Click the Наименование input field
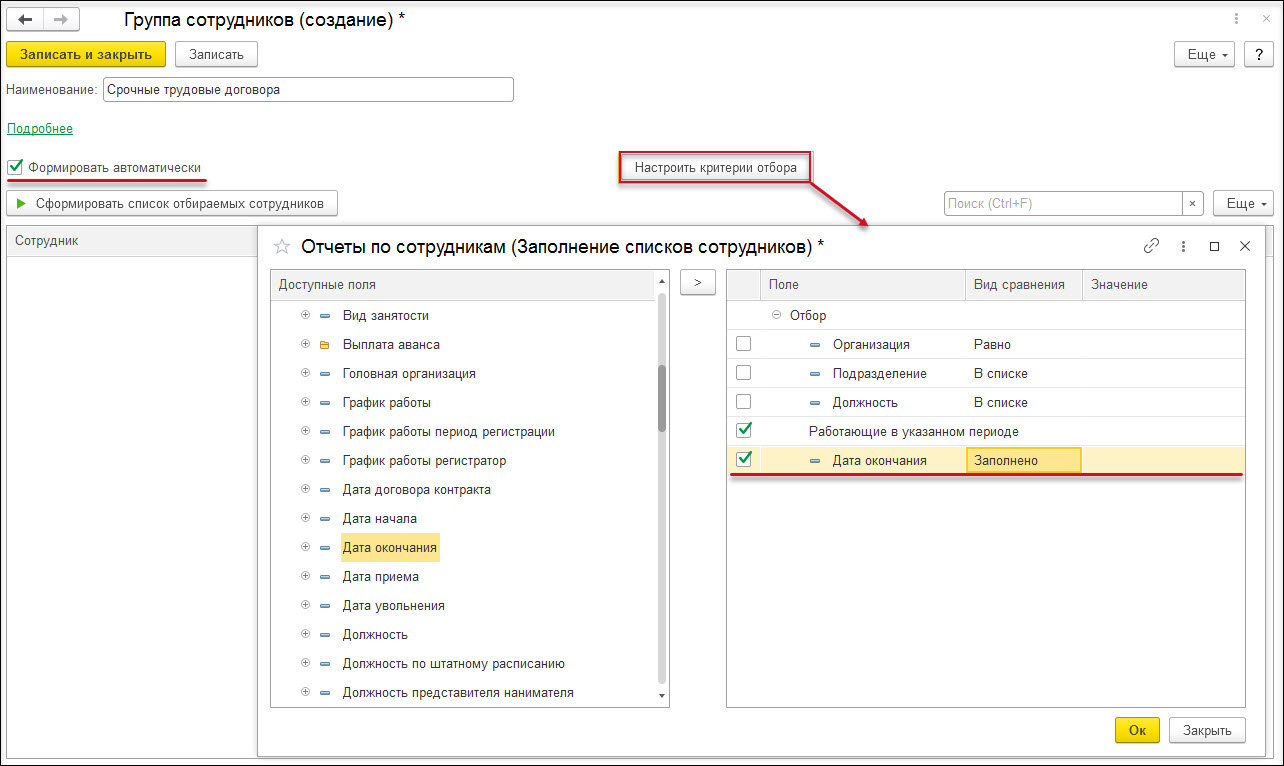This screenshot has width=1284, height=766. point(308,90)
